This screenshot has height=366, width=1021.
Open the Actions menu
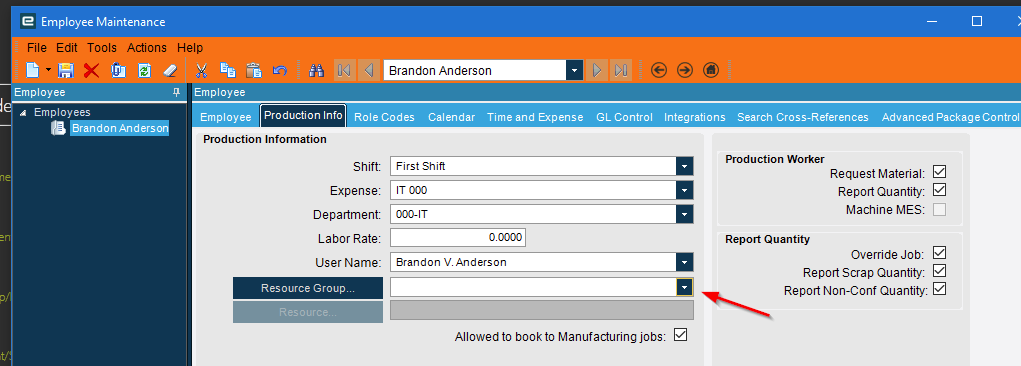[x=147, y=48]
